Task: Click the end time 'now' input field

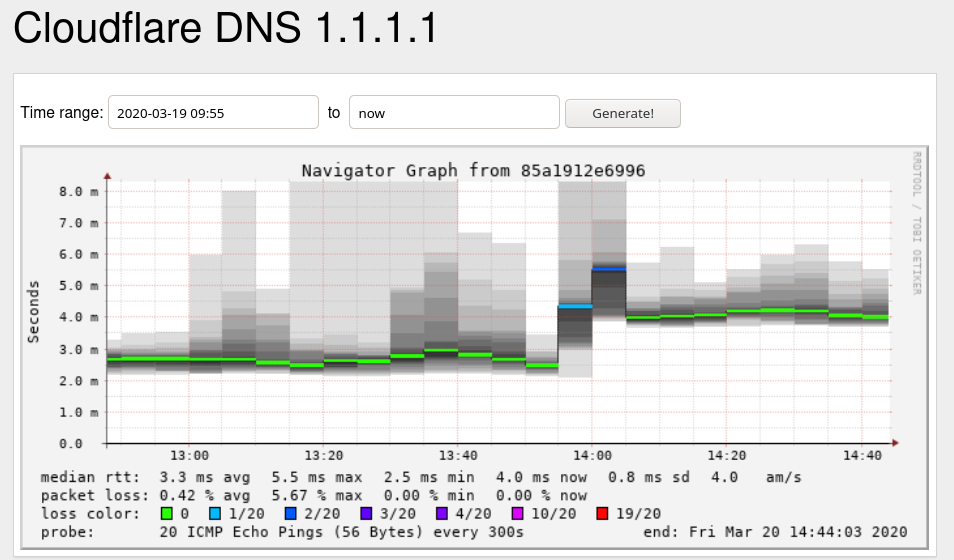Action: pos(454,112)
